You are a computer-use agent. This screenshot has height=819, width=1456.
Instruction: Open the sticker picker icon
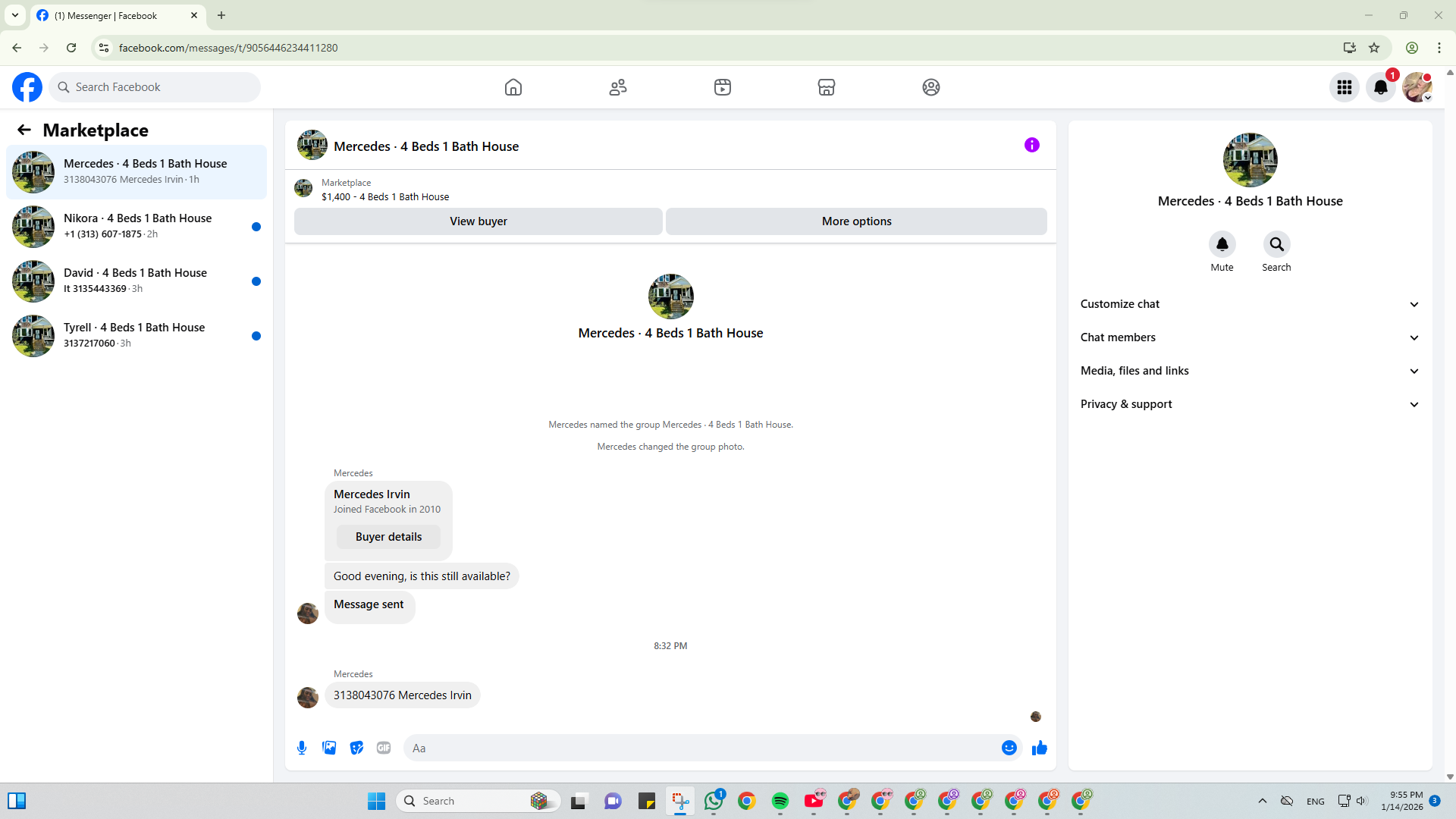(x=356, y=748)
